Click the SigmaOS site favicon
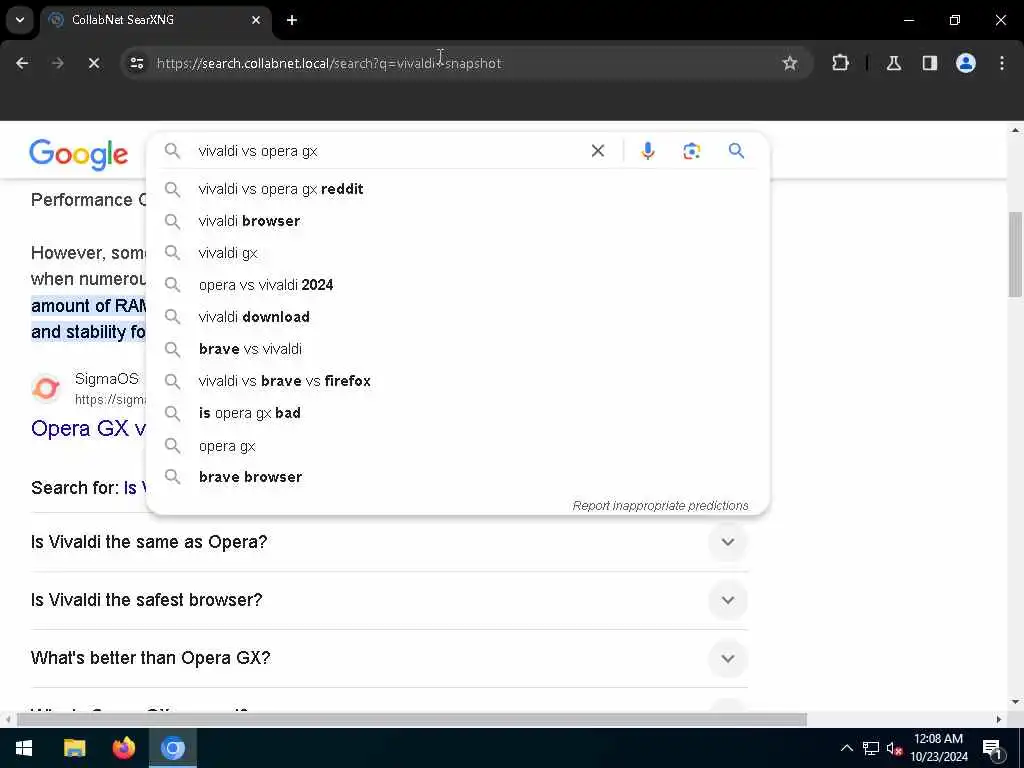Viewport: 1024px width, 768px height. (x=46, y=389)
